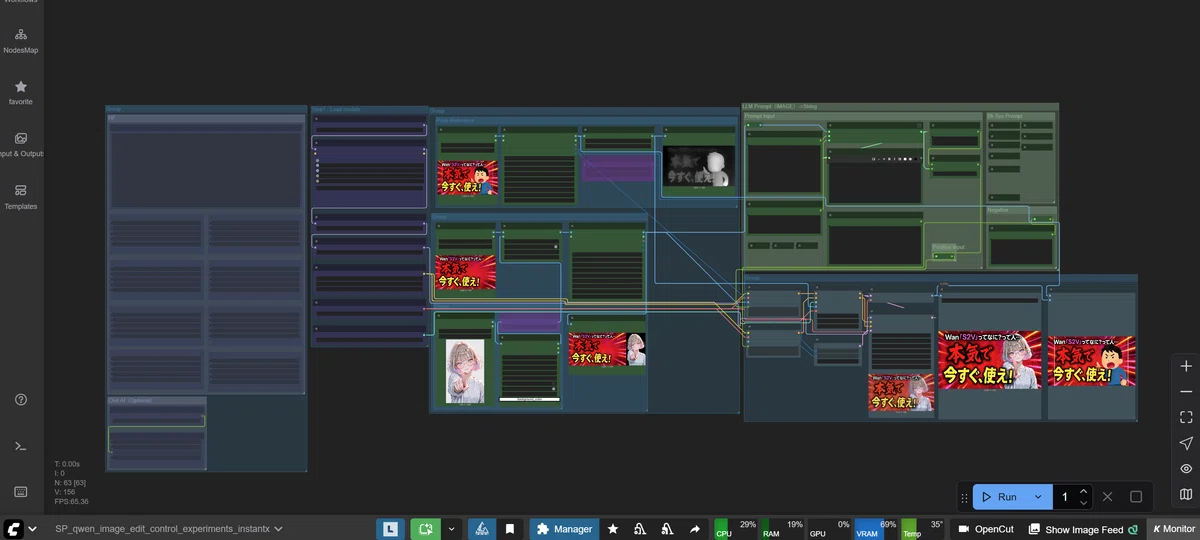Select the girl portrait image preview

point(465,370)
